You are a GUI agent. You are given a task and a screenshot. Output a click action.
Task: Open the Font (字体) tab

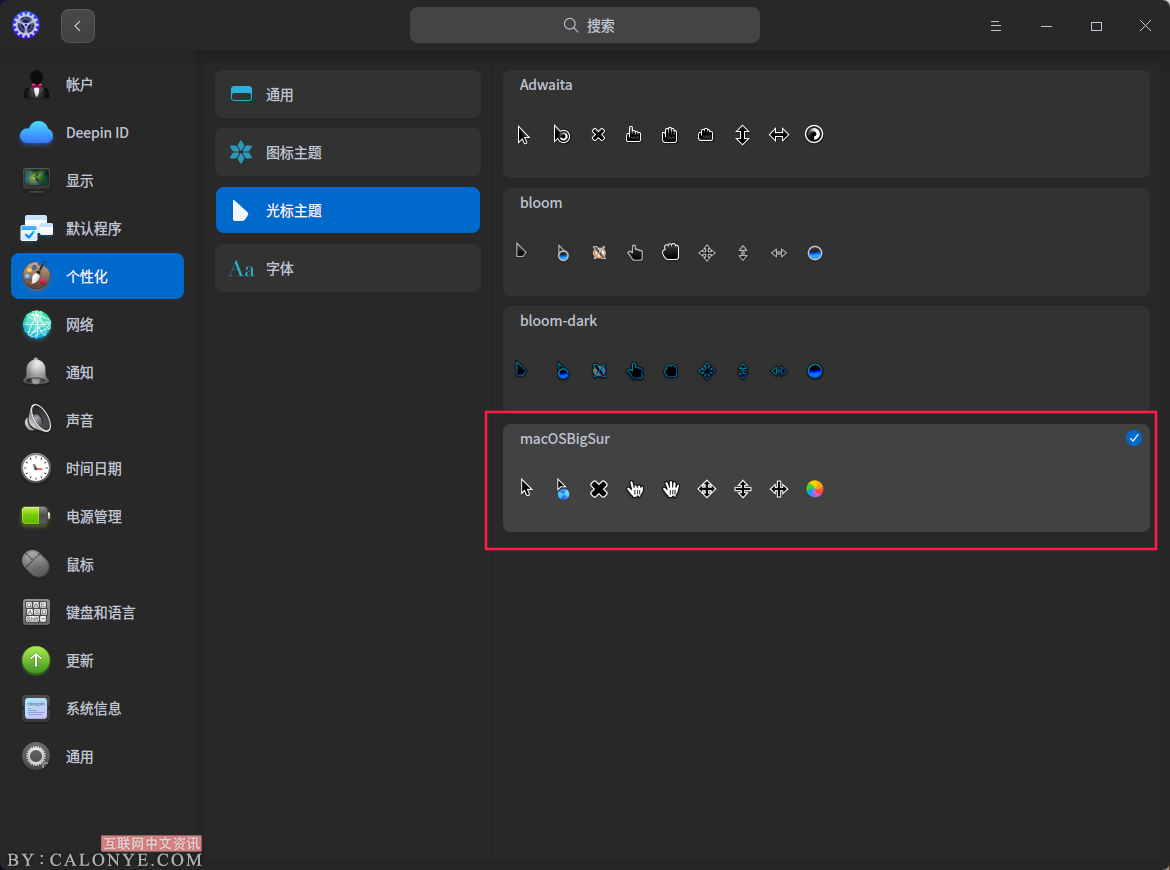click(x=347, y=269)
